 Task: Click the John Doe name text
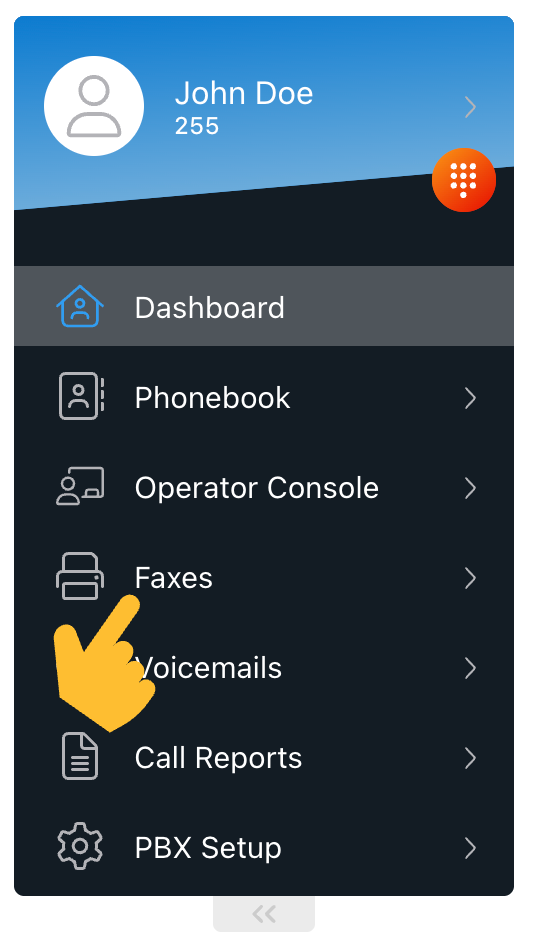244,94
